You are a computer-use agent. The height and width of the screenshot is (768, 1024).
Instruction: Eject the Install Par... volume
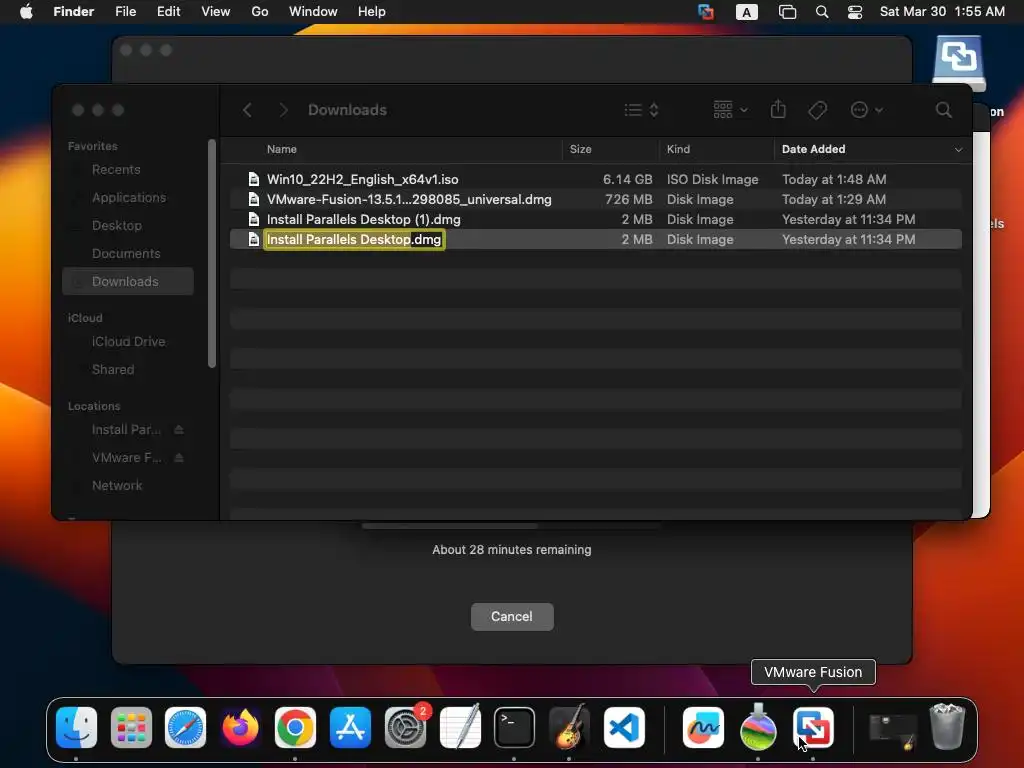179,430
